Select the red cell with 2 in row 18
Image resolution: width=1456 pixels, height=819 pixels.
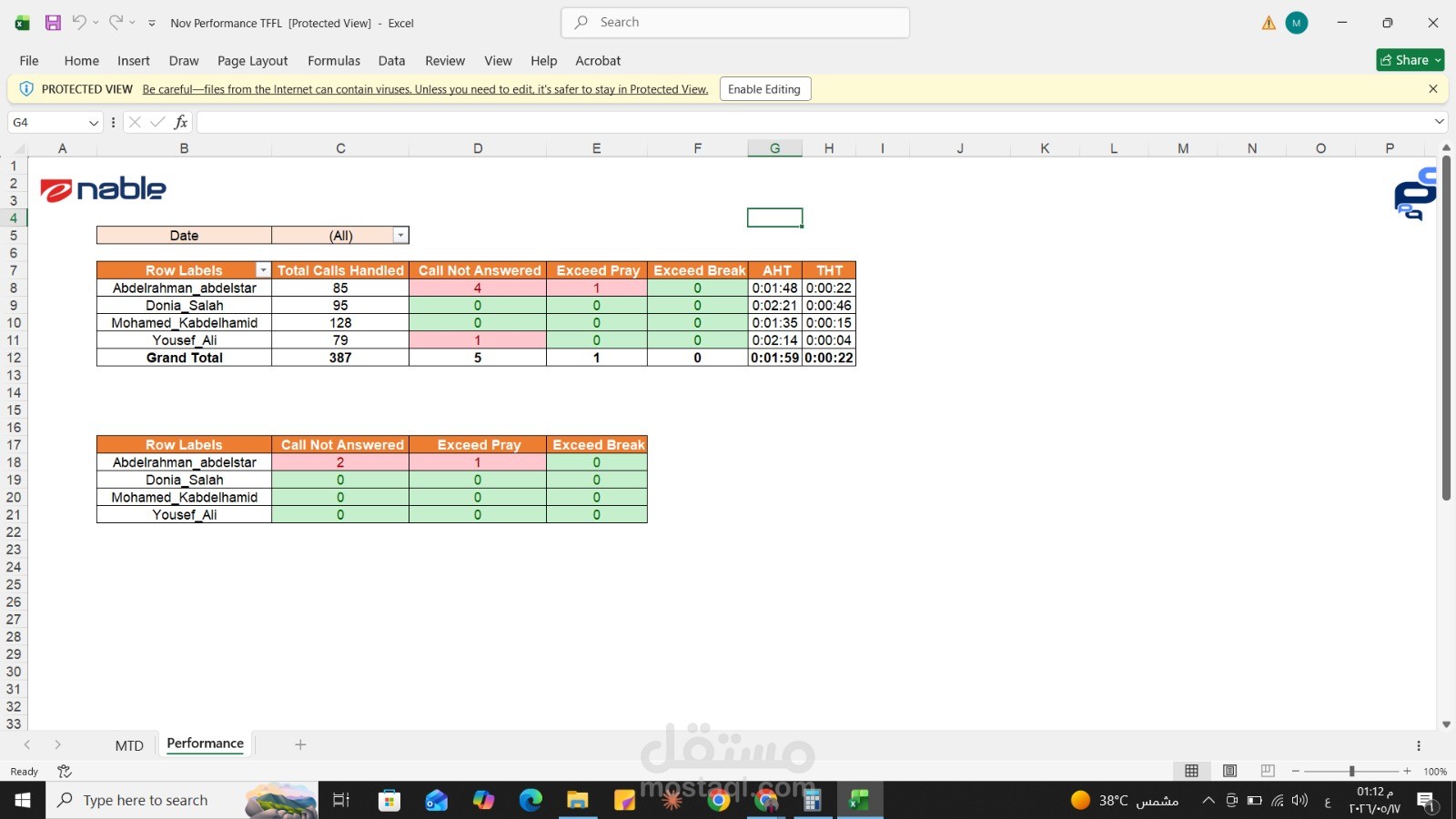tap(340, 462)
